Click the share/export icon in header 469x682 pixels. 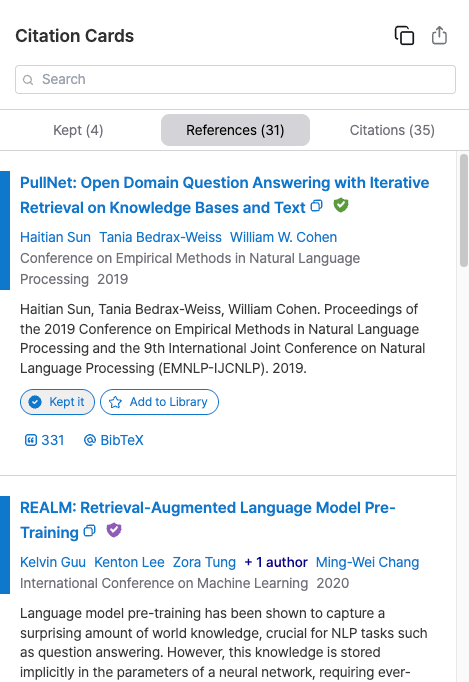coord(439,36)
